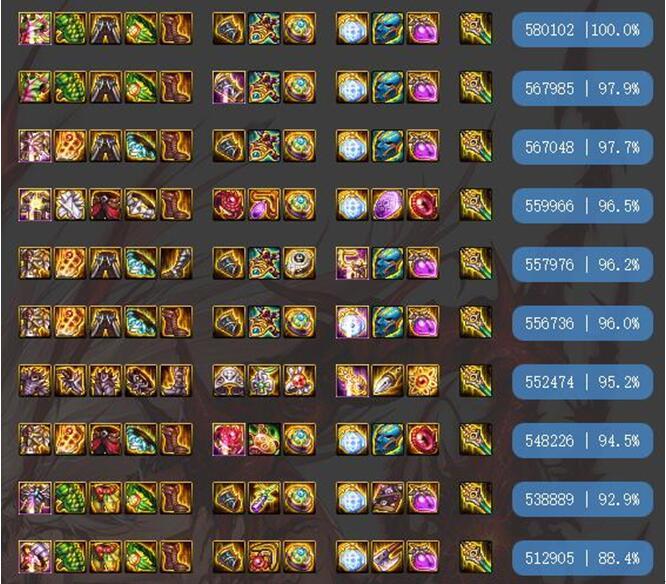The width and height of the screenshot is (666, 584).
Task: Click glowing white orb in 556736 row
Action: click(x=352, y=322)
